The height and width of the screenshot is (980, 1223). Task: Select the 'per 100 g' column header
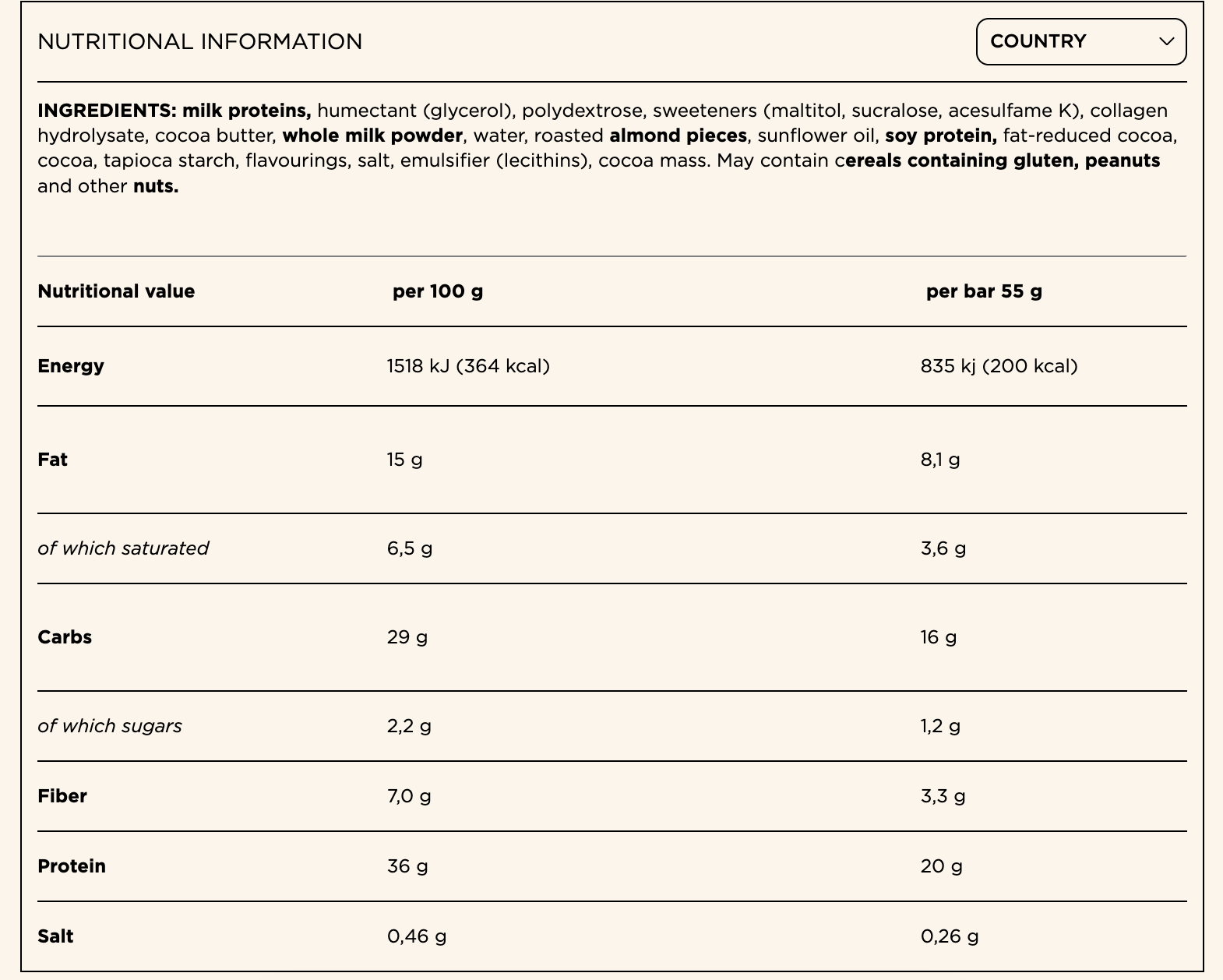438,291
